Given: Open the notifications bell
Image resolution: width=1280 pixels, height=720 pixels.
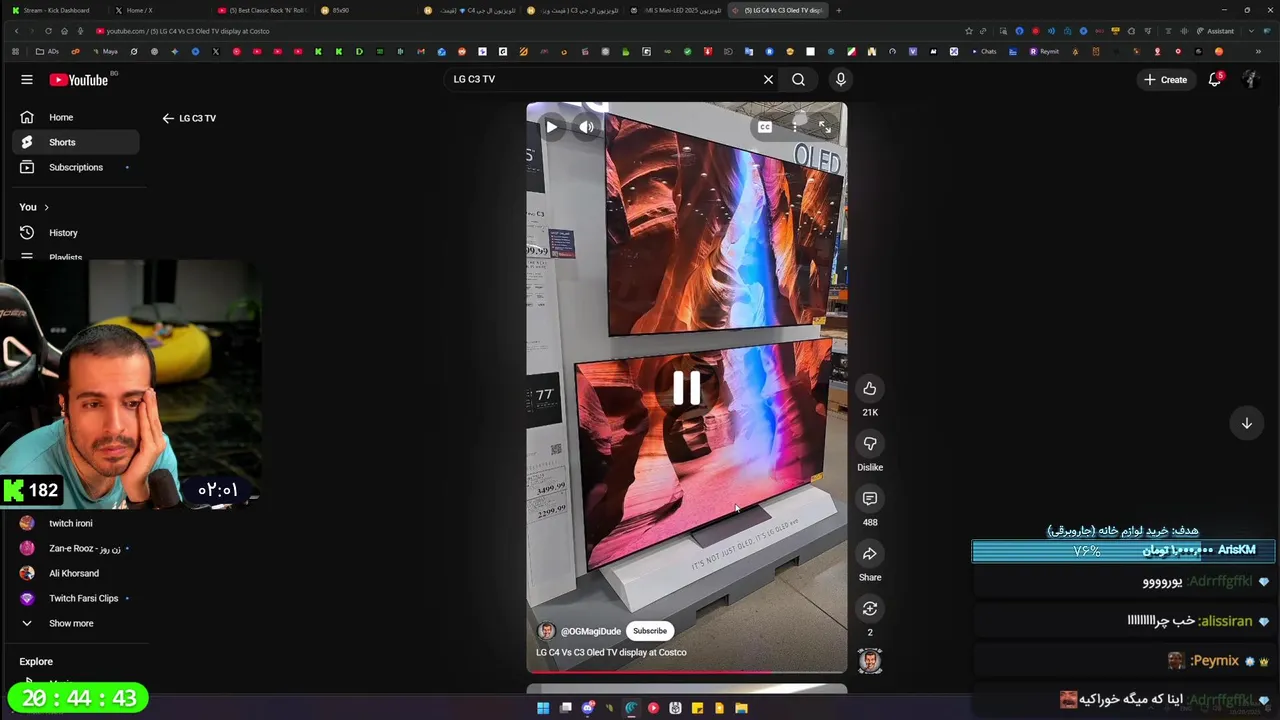Looking at the screenshot, I should click(x=1215, y=80).
